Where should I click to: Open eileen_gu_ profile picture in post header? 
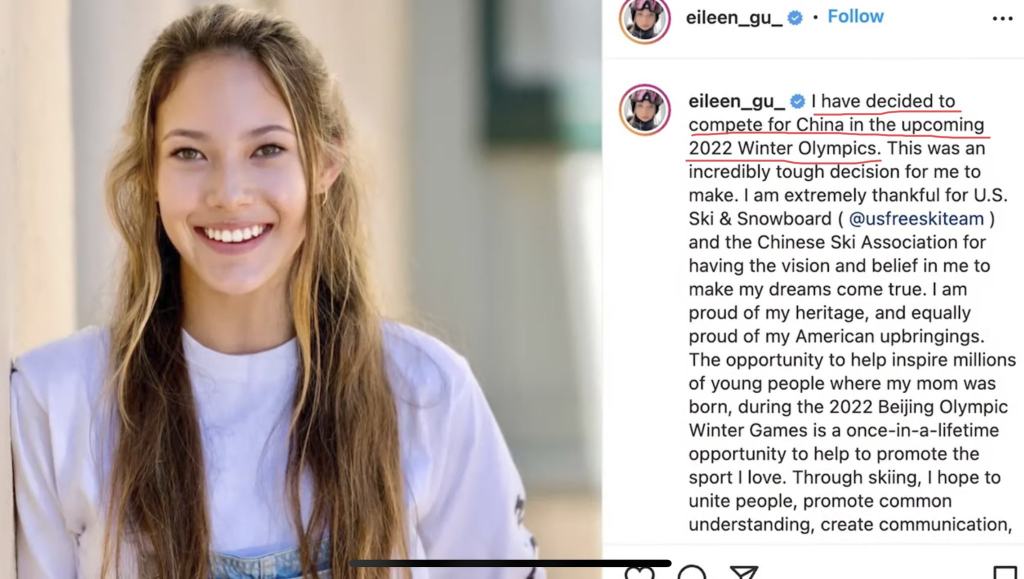pos(645,19)
